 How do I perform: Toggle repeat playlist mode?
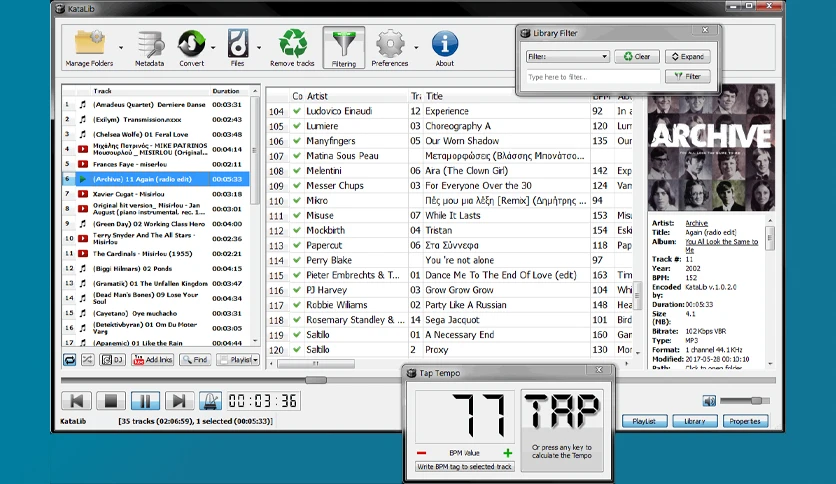[70, 360]
